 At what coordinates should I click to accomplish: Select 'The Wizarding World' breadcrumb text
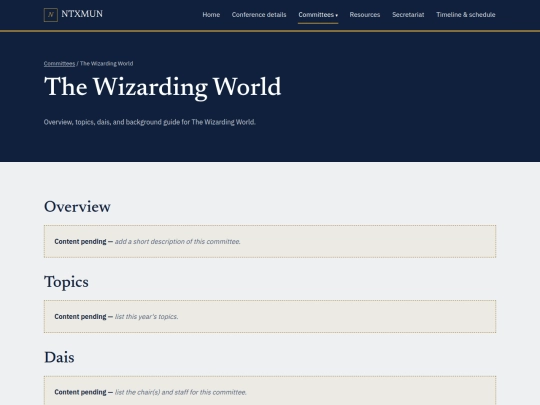(x=106, y=63)
